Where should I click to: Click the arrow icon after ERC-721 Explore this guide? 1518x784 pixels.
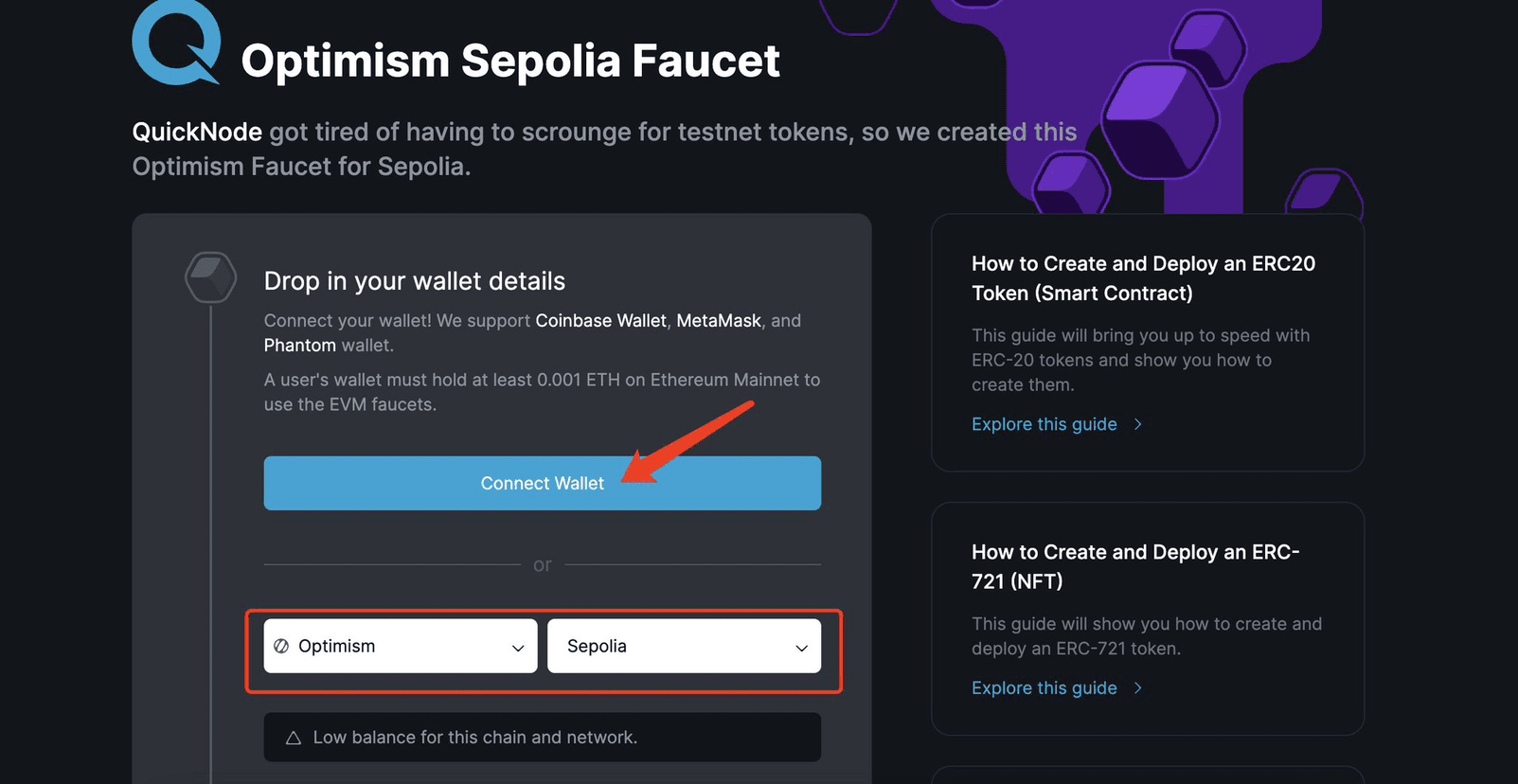click(1138, 688)
